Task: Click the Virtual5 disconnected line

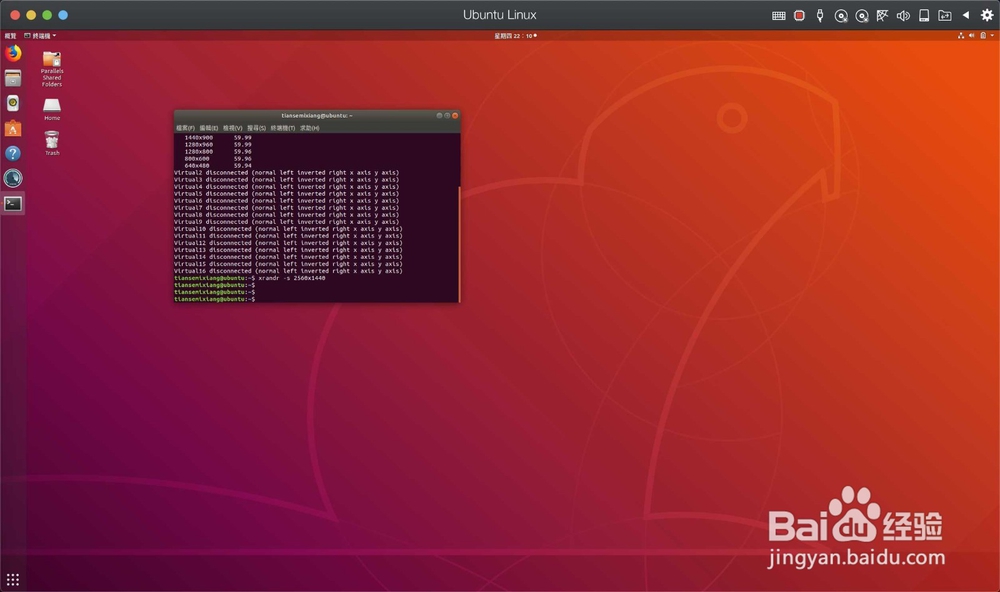Action: click(286, 193)
